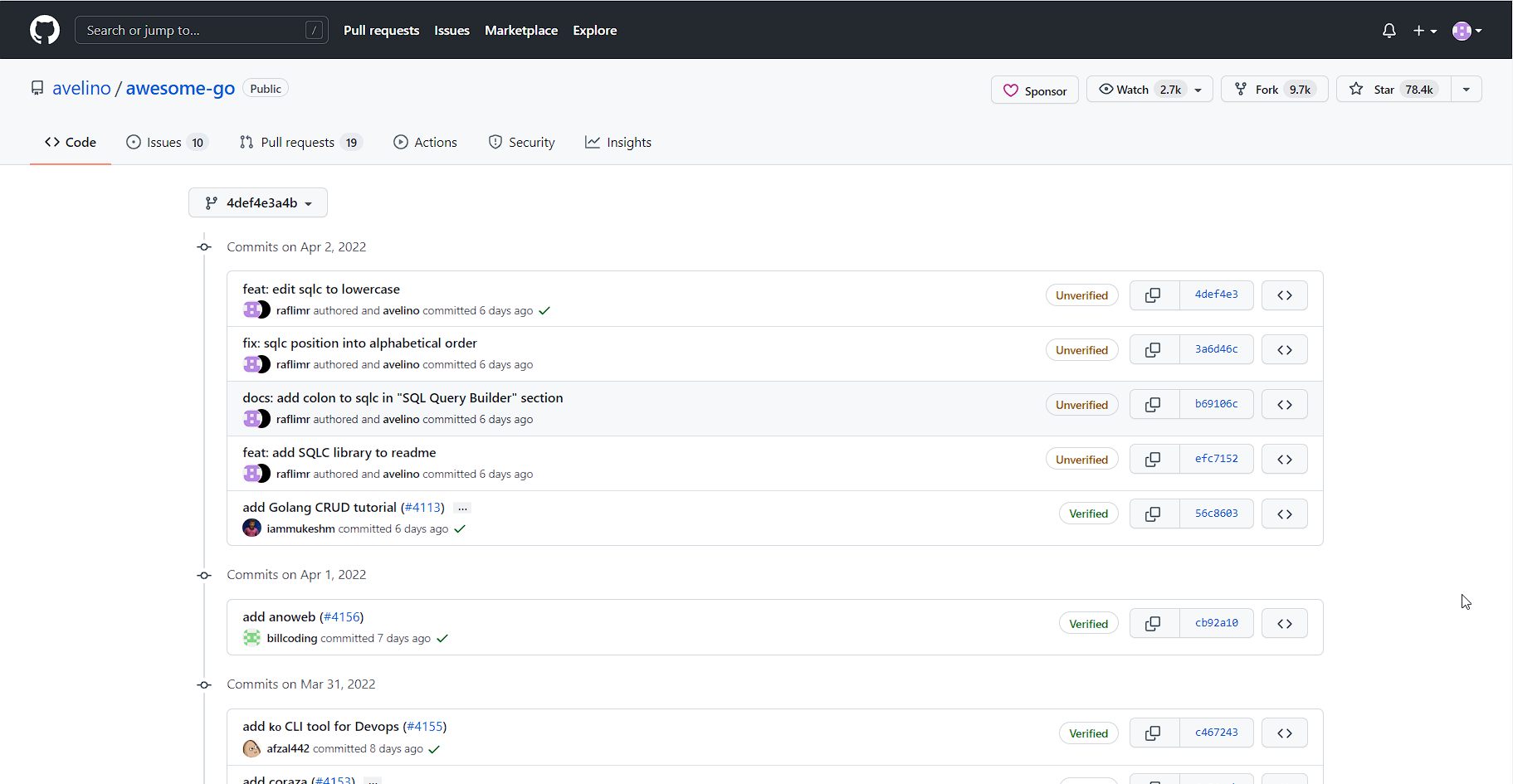
Task: Open pull request #4155 link
Action: [x=424, y=727]
